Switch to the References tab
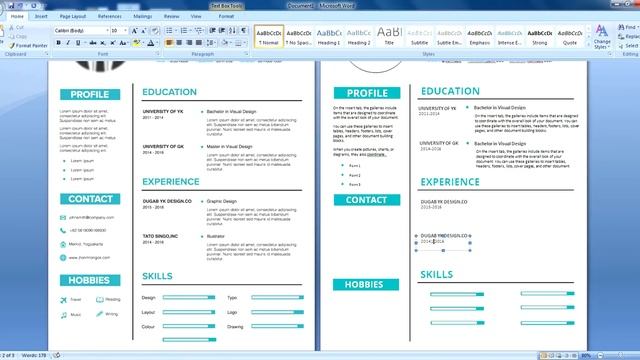640x360 pixels. 109,16
